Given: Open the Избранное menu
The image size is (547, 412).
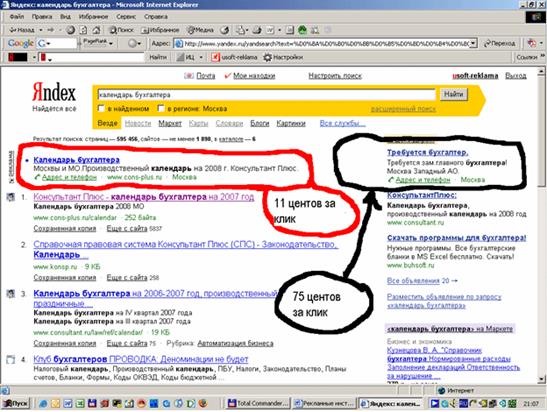Looking at the screenshot, I should coord(93,16).
